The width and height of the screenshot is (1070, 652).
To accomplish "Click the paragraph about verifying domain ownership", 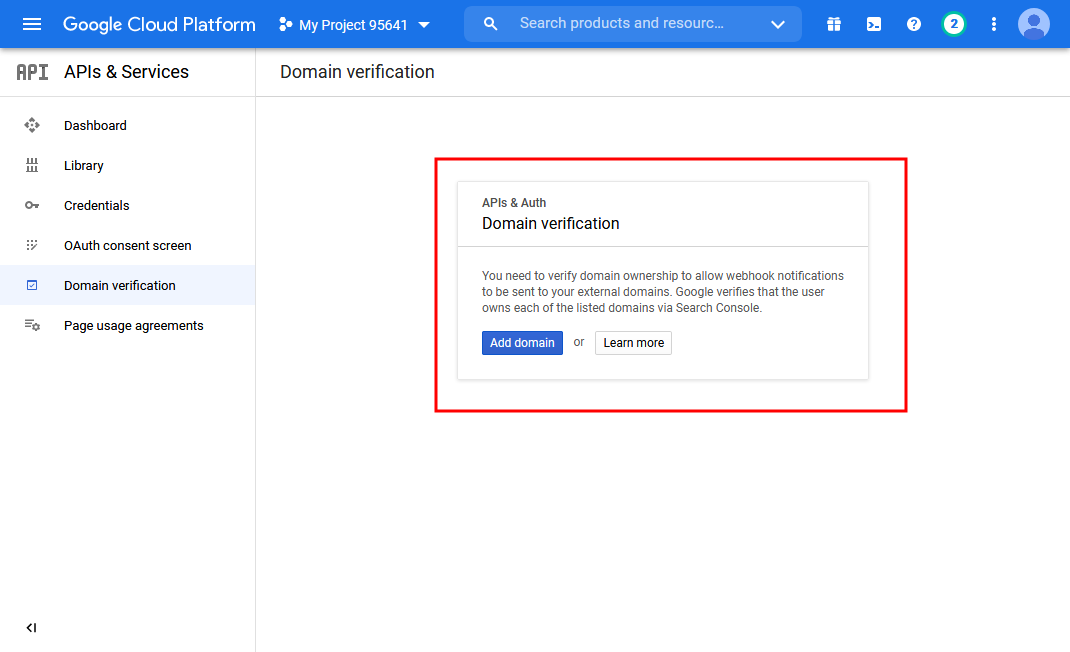I will click(x=663, y=292).
